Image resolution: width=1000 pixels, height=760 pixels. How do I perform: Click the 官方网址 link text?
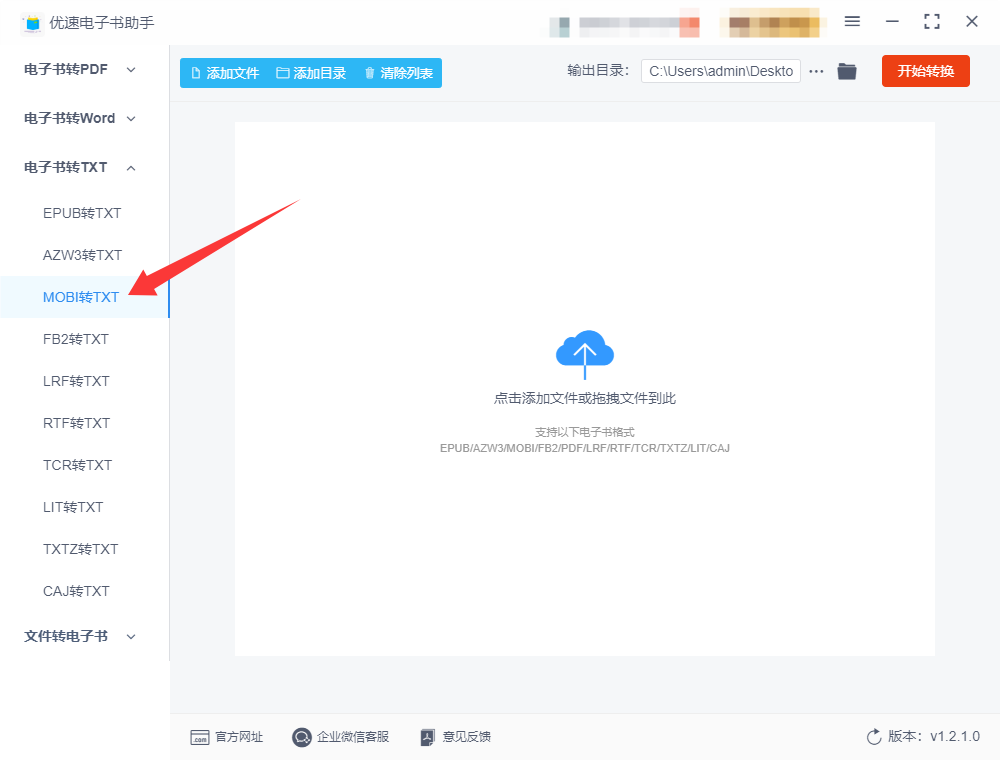click(239, 737)
